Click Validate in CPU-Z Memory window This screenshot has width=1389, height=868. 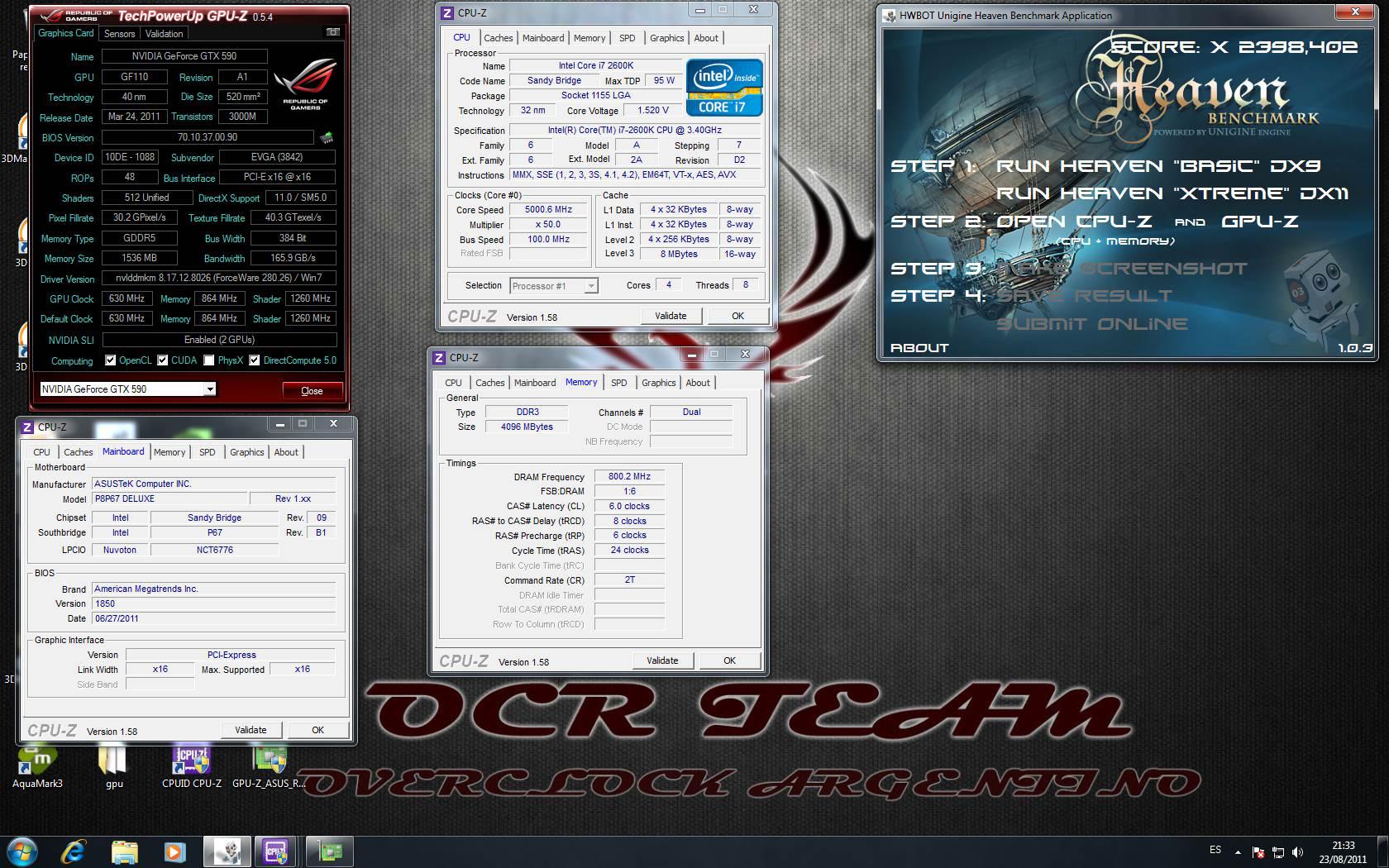click(x=662, y=661)
